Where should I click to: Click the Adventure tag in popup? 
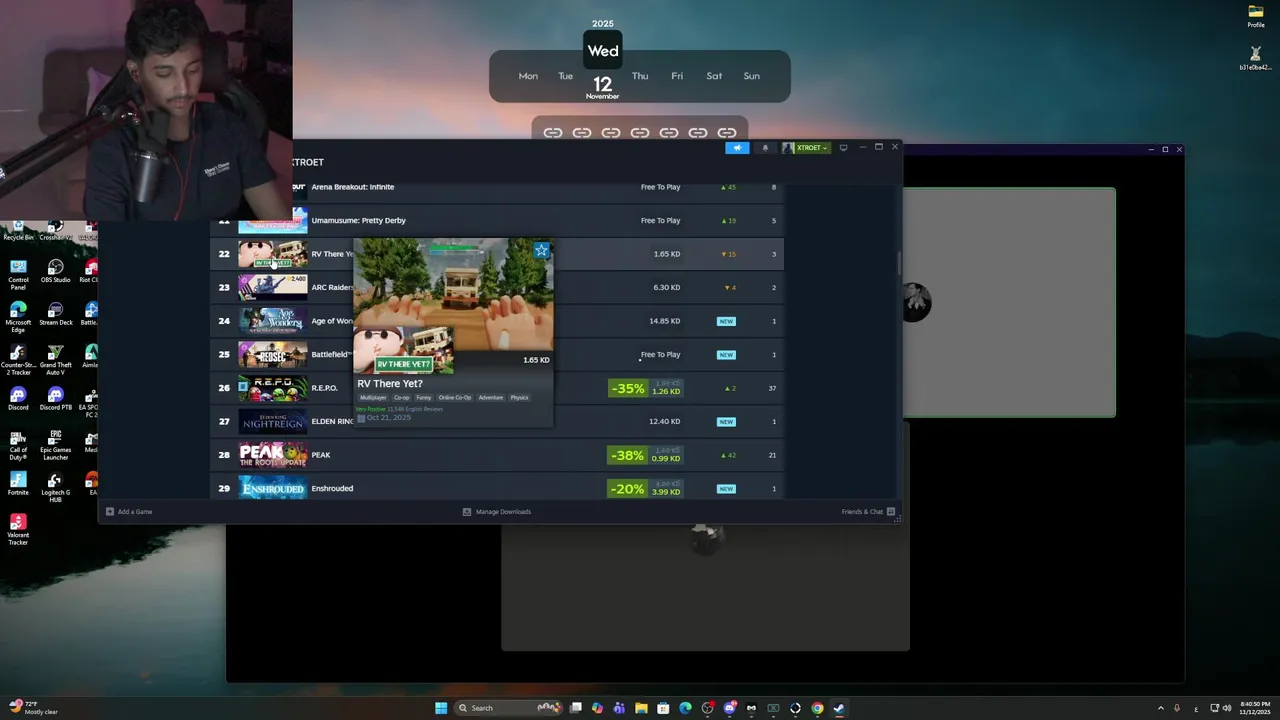click(491, 398)
